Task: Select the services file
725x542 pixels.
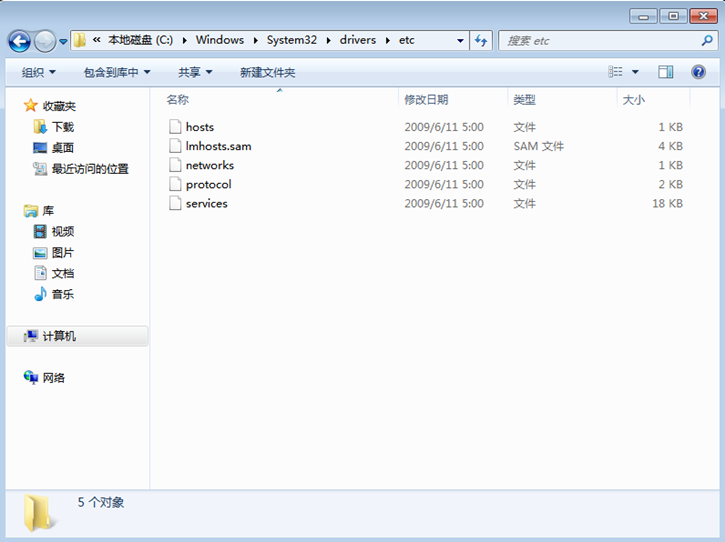Action: pyautogui.click(x=206, y=203)
